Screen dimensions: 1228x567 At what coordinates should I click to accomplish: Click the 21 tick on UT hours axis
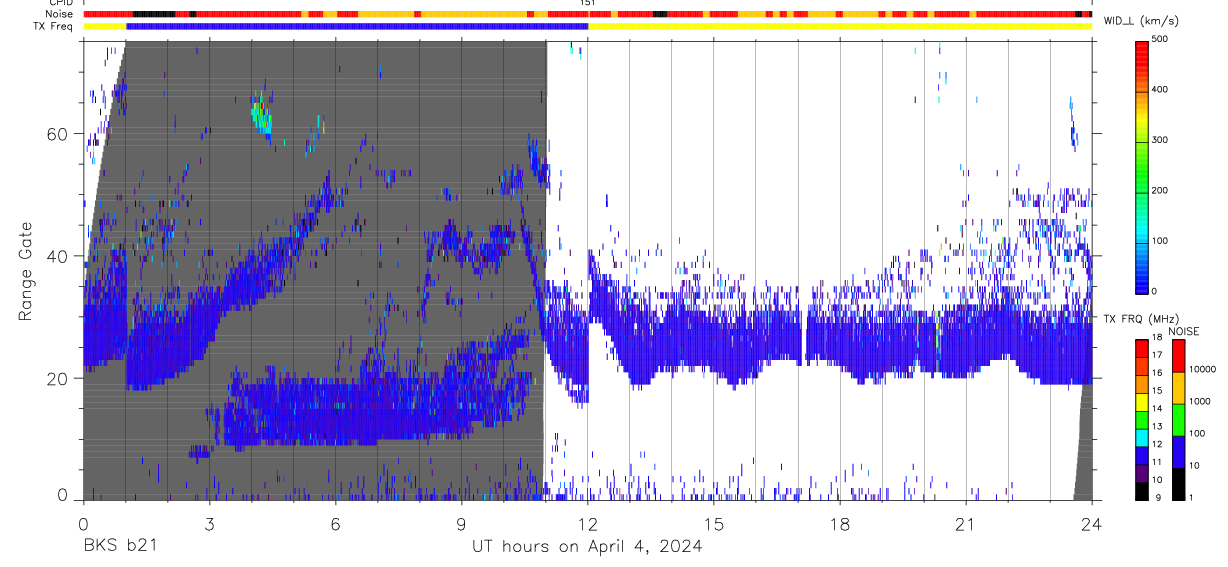965,524
